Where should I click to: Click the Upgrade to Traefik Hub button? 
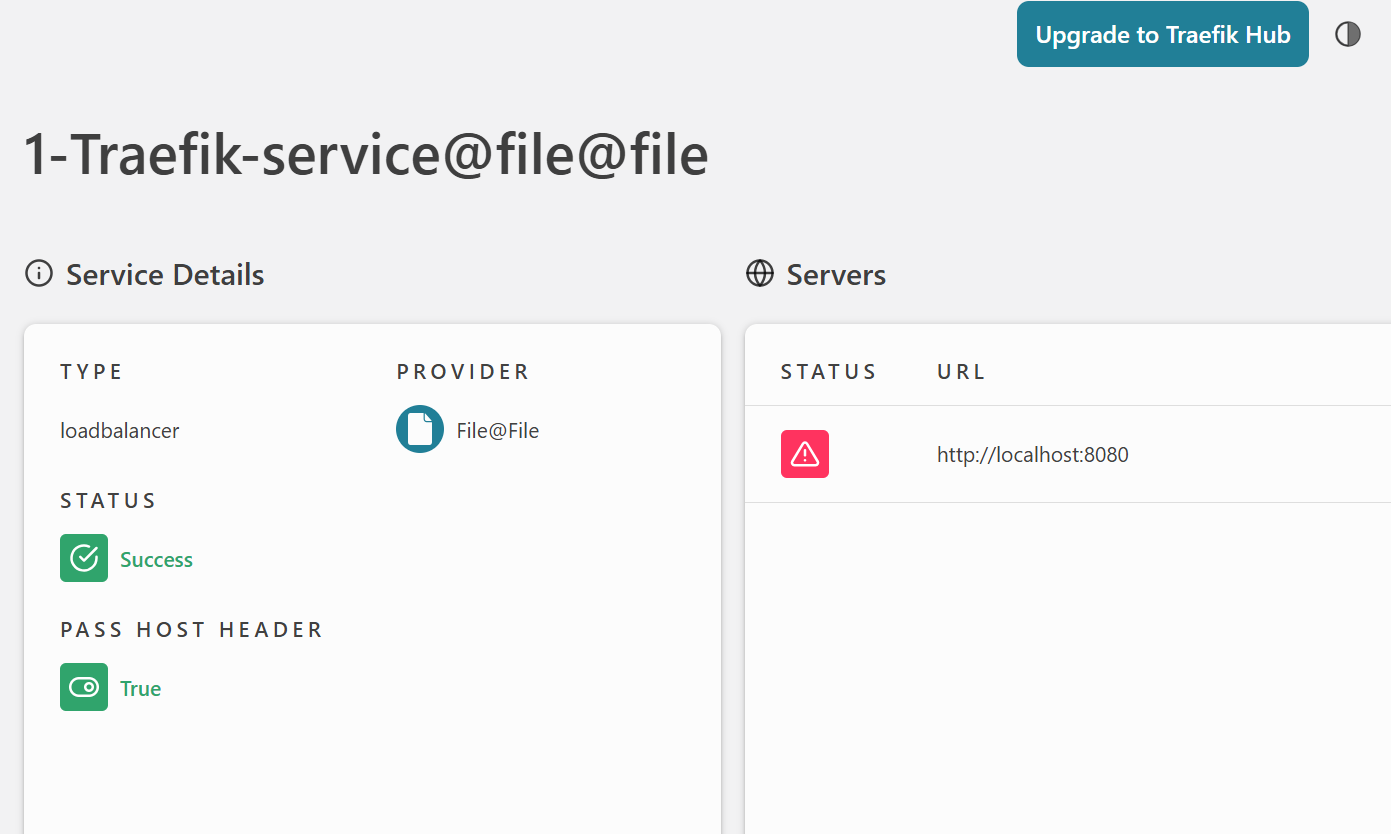tap(1162, 35)
